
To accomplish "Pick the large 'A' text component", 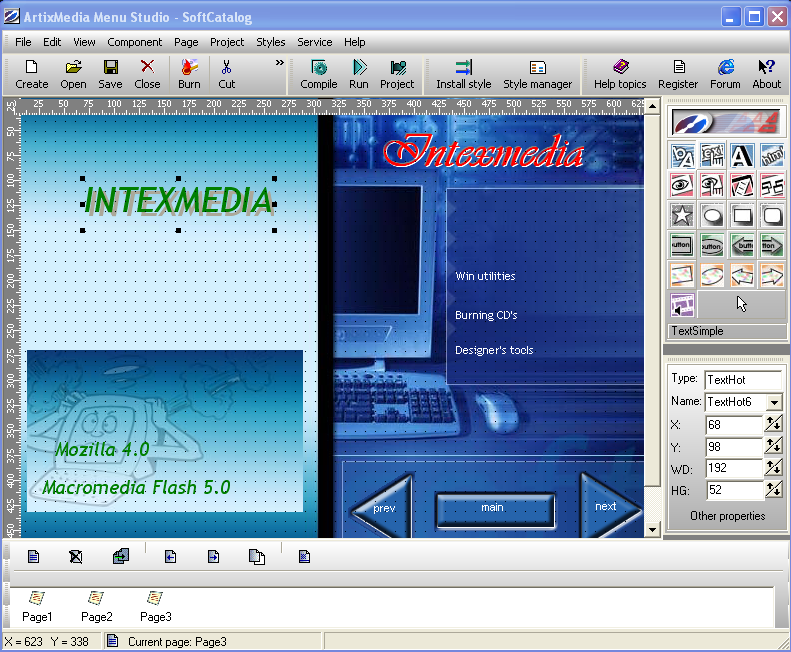I will pos(742,155).
